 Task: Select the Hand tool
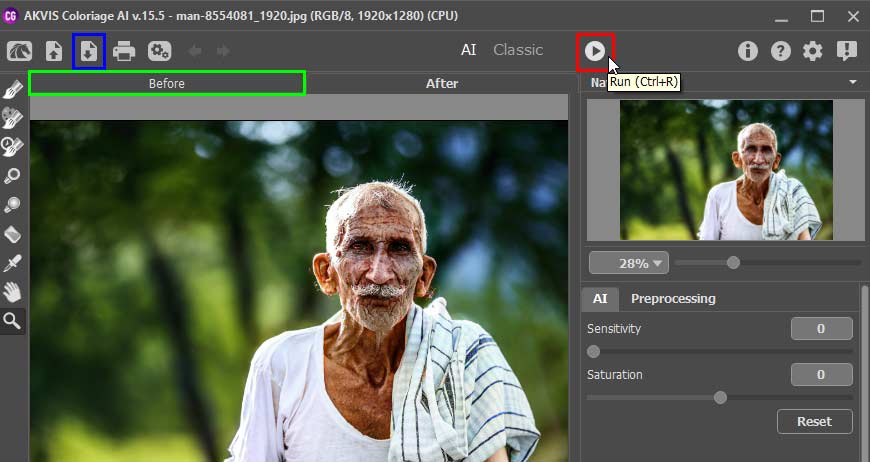click(x=13, y=292)
